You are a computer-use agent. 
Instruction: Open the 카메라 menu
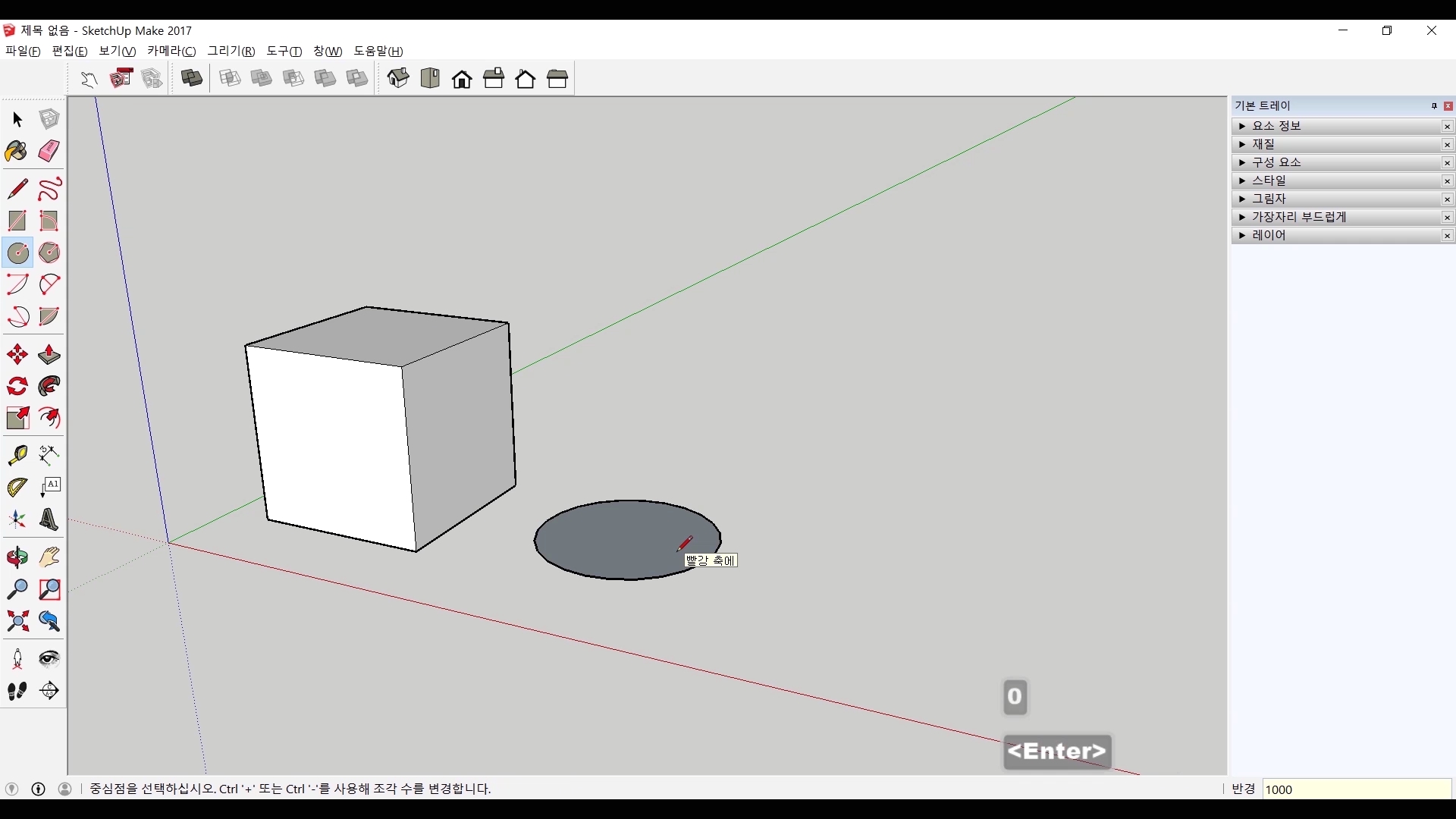click(x=171, y=51)
